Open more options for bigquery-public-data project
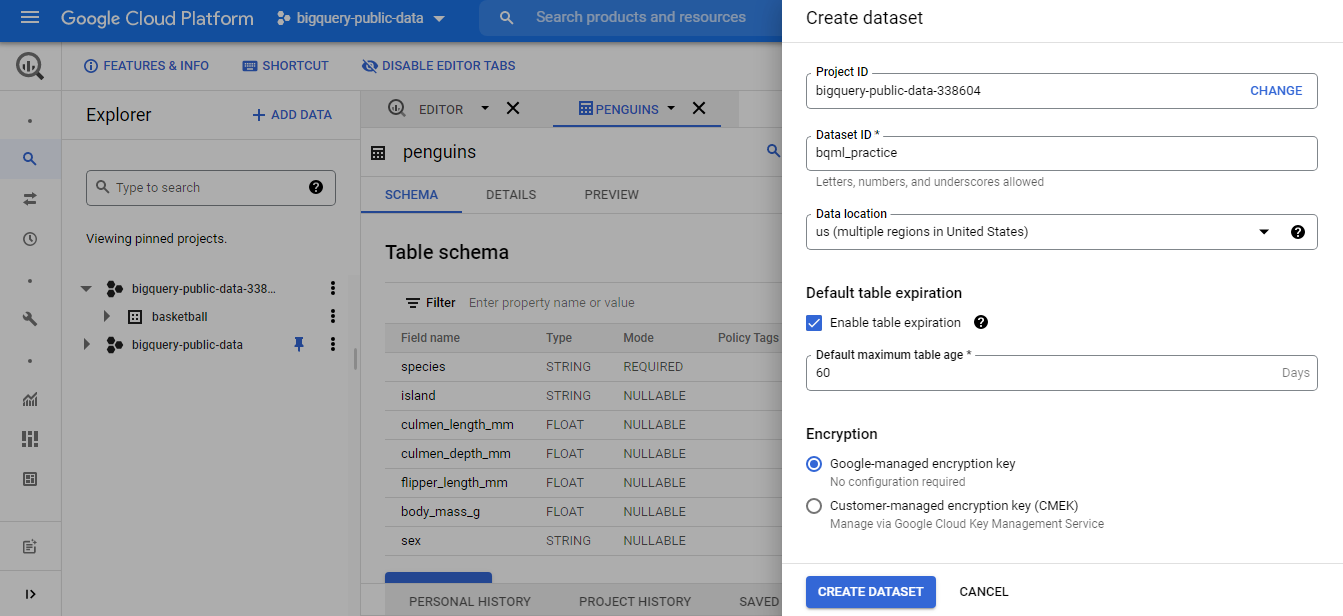1343x616 pixels. point(333,345)
